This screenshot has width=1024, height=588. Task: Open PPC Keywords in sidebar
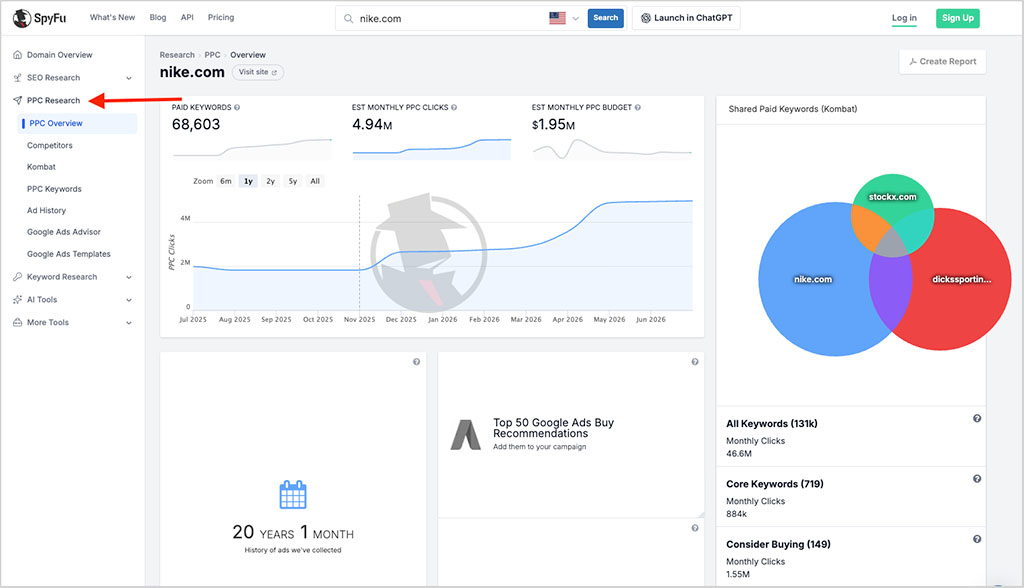(54, 189)
